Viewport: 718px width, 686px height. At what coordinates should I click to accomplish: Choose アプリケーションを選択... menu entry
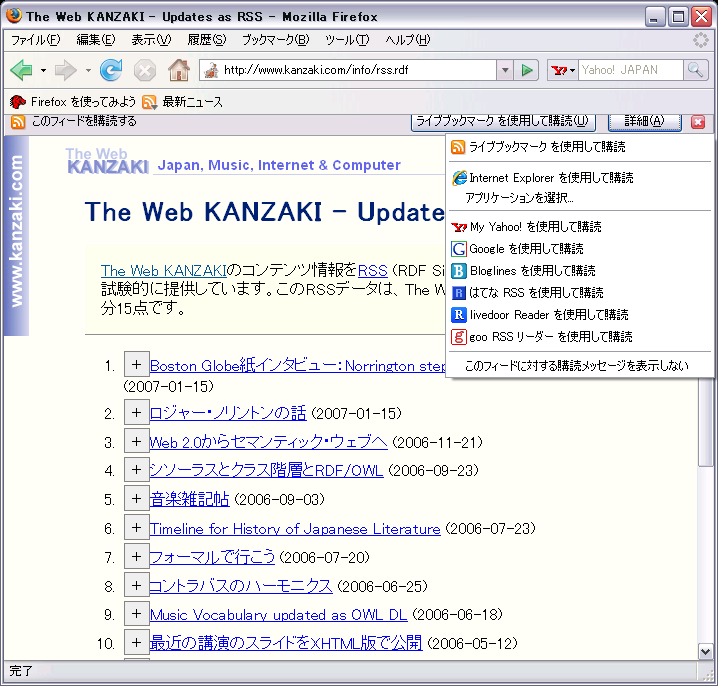(519, 198)
